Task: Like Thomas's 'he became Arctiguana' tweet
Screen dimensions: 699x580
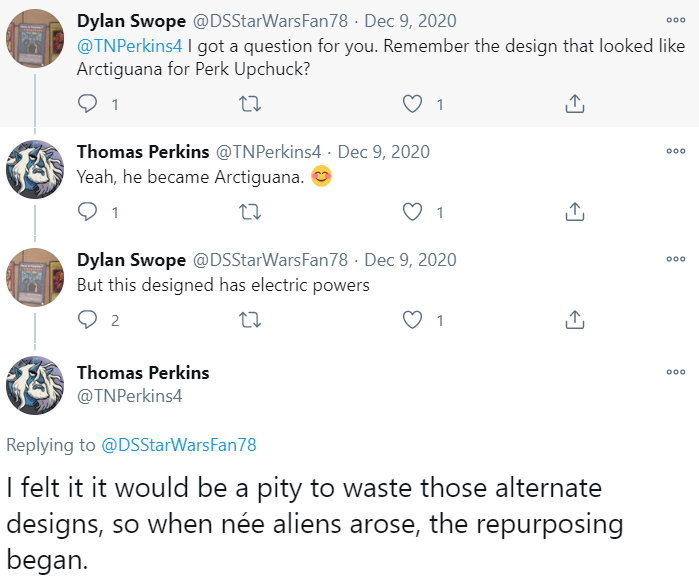Action: [412, 211]
